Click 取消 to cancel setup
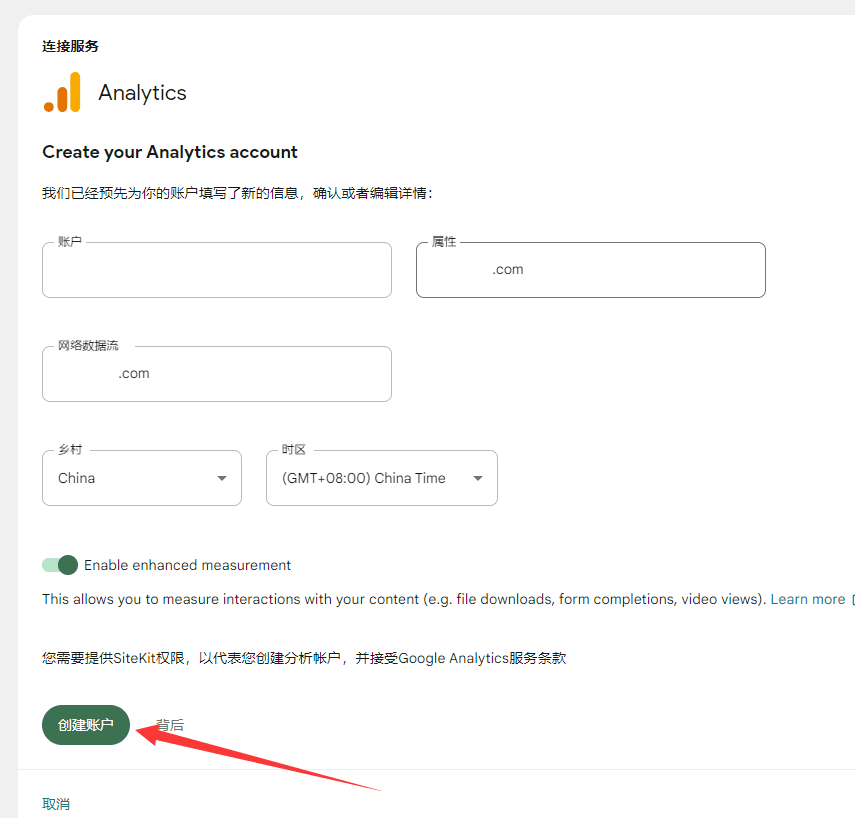855x818 pixels. 56,804
